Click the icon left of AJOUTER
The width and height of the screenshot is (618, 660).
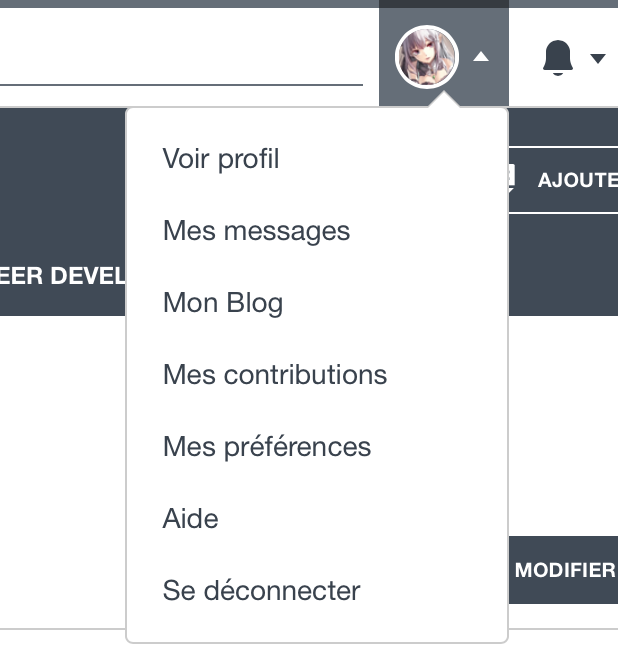(x=514, y=179)
